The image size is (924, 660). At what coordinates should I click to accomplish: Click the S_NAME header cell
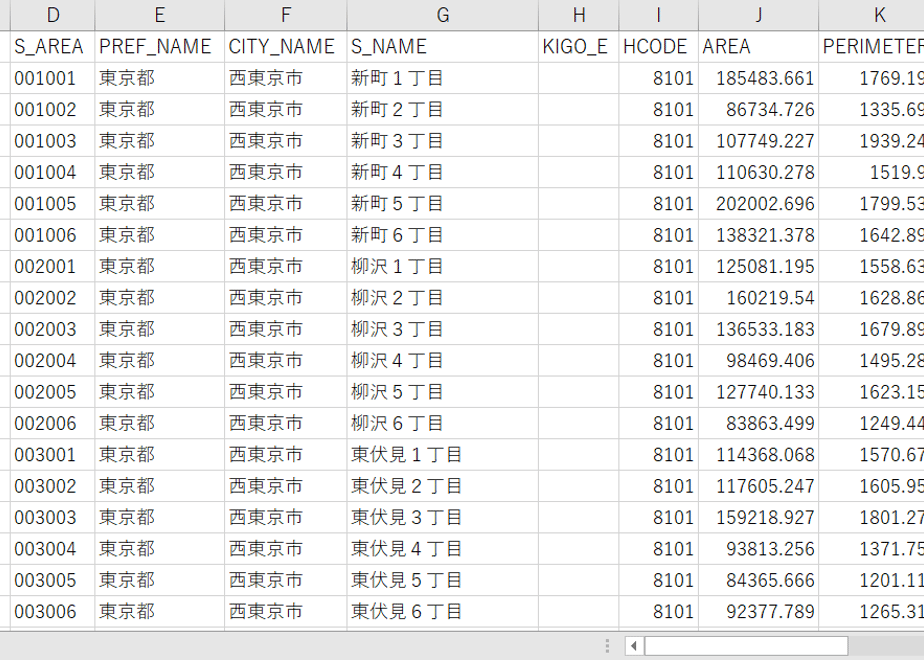pyautogui.click(x=443, y=47)
